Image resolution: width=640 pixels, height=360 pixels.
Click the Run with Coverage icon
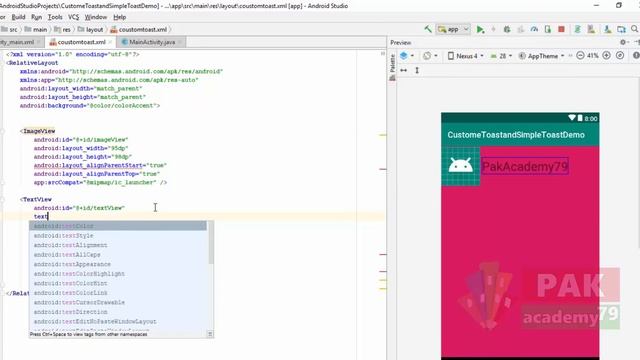click(521, 29)
